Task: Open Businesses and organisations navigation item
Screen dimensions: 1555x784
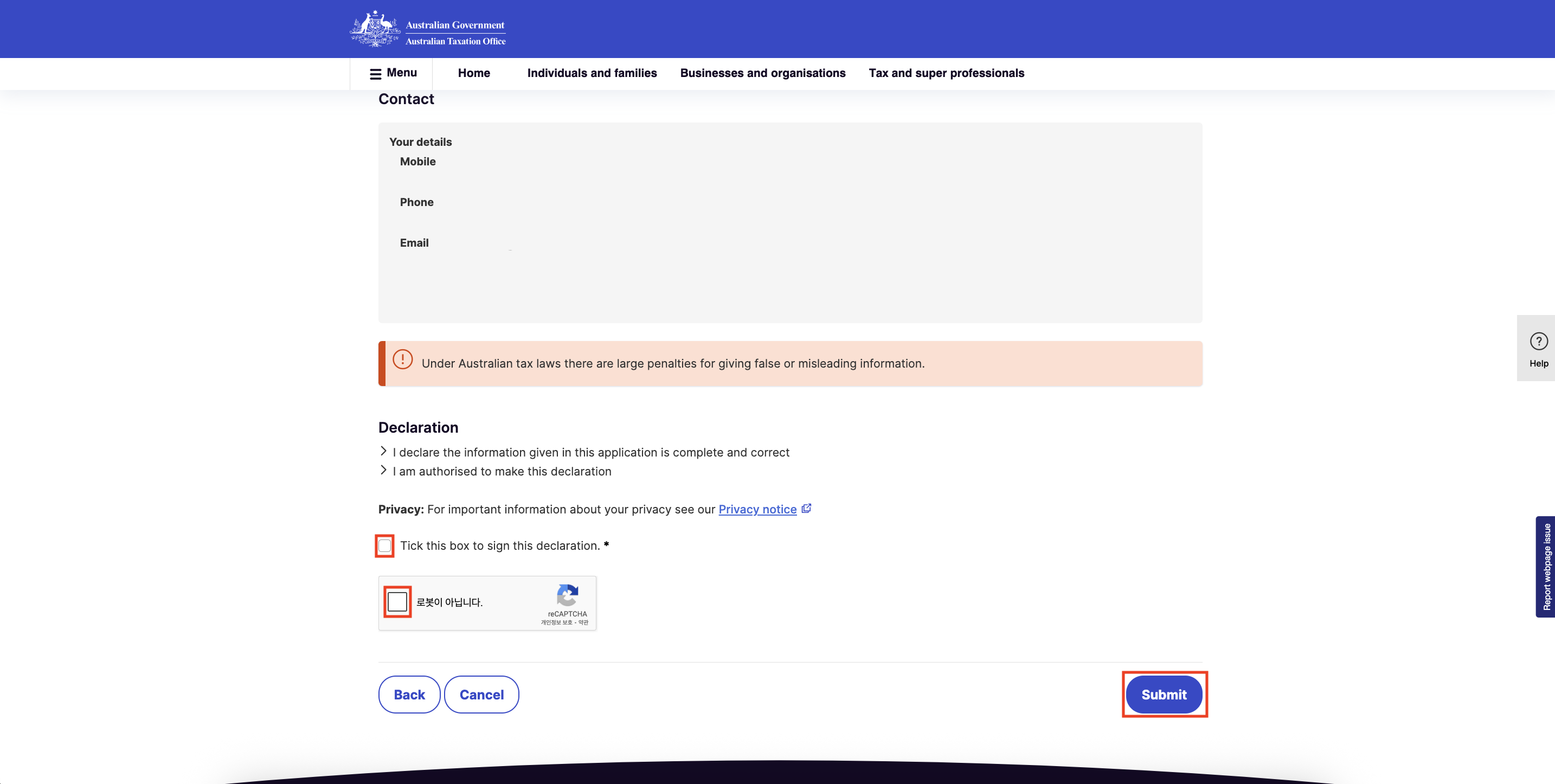Action: [762, 73]
